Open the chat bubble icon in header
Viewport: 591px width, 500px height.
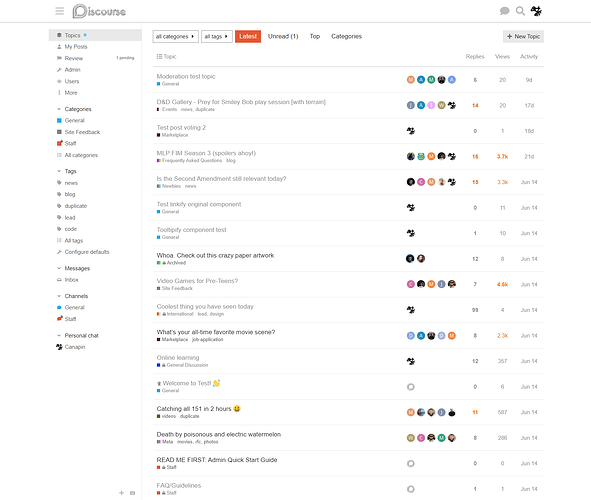point(504,11)
